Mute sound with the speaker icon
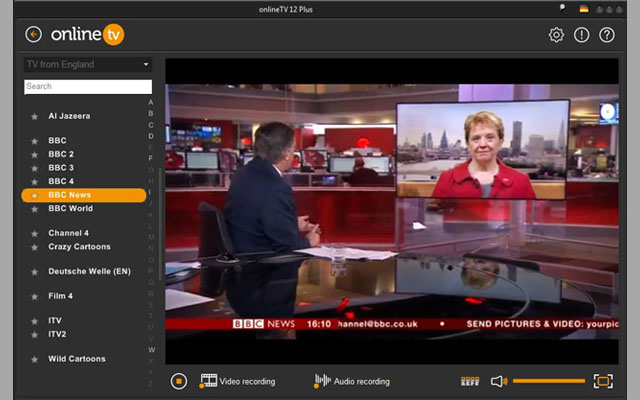The height and width of the screenshot is (400, 640). pyautogui.click(x=499, y=381)
